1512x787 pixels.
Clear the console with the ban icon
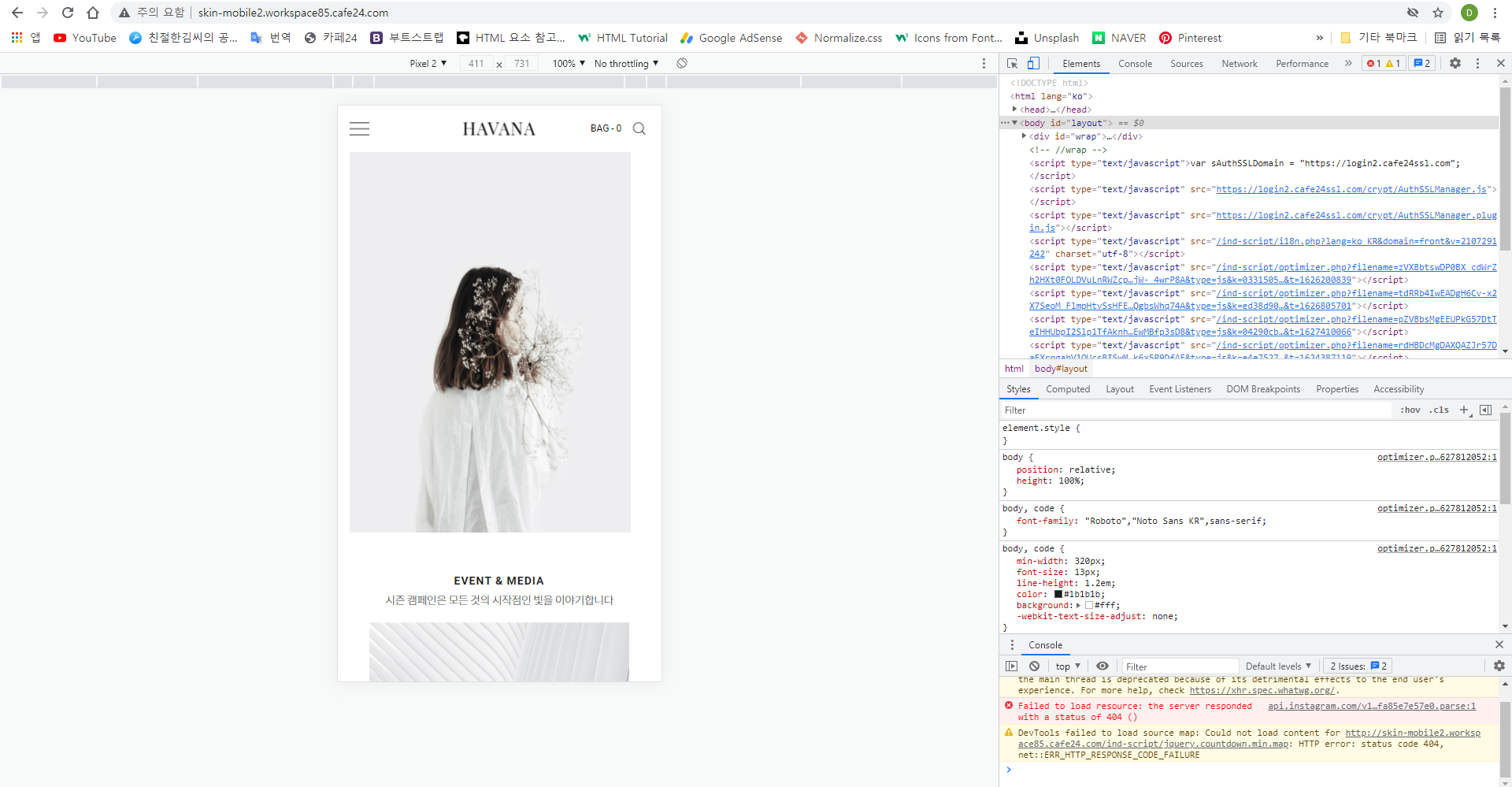click(x=1035, y=666)
